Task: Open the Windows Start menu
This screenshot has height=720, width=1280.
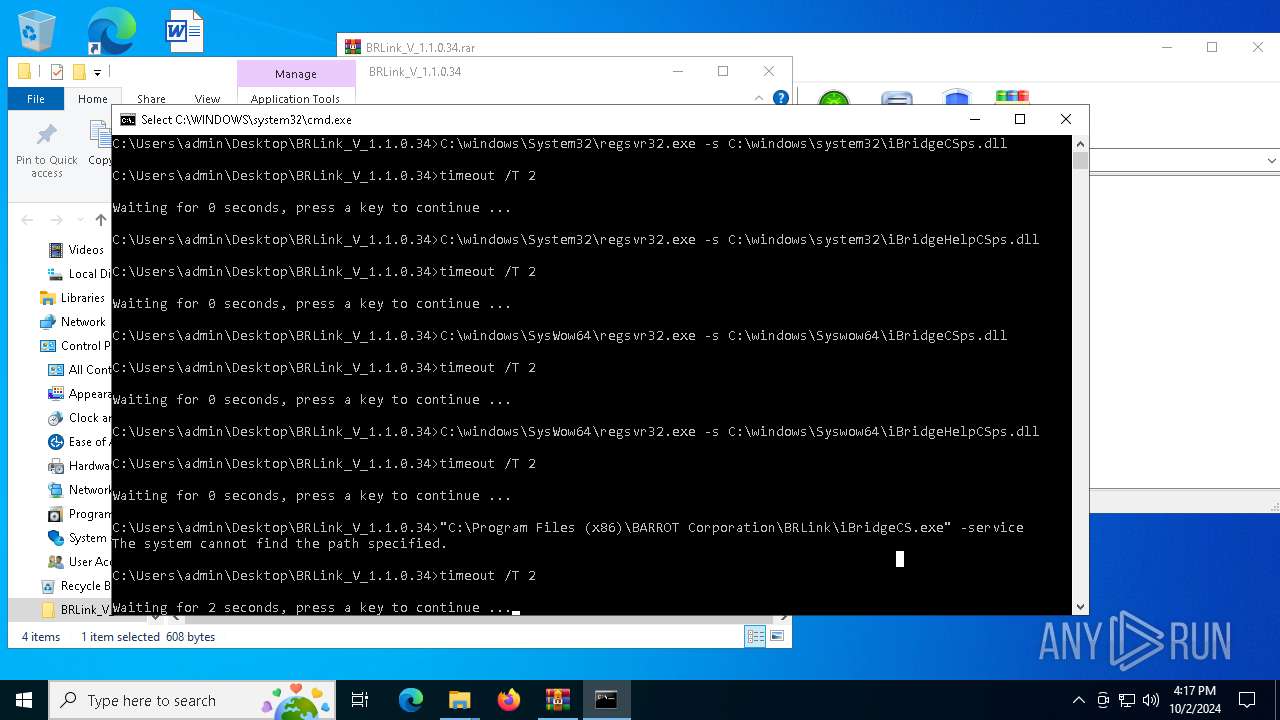Action: (x=24, y=700)
